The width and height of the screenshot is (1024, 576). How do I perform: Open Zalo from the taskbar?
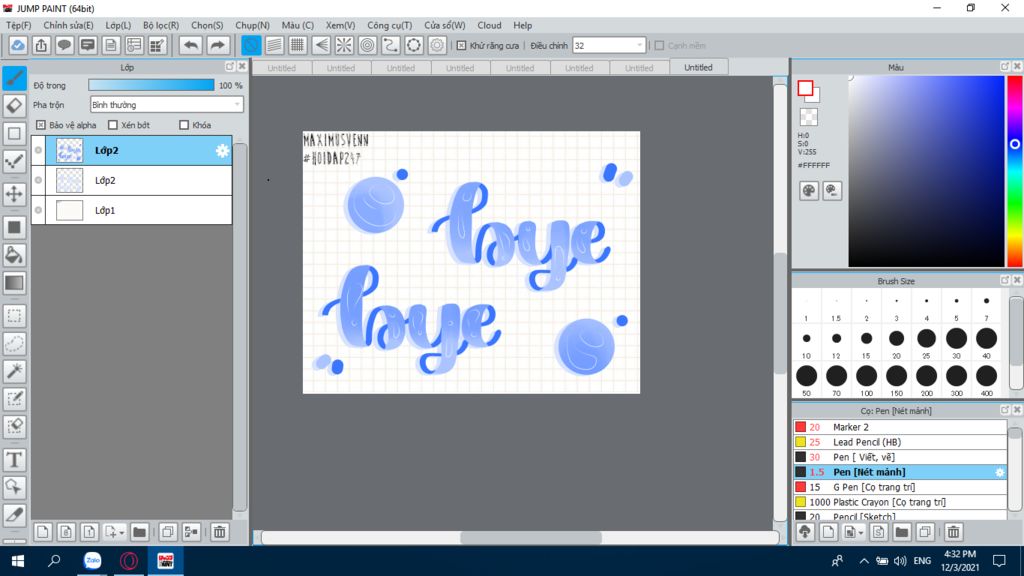pyautogui.click(x=92, y=561)
